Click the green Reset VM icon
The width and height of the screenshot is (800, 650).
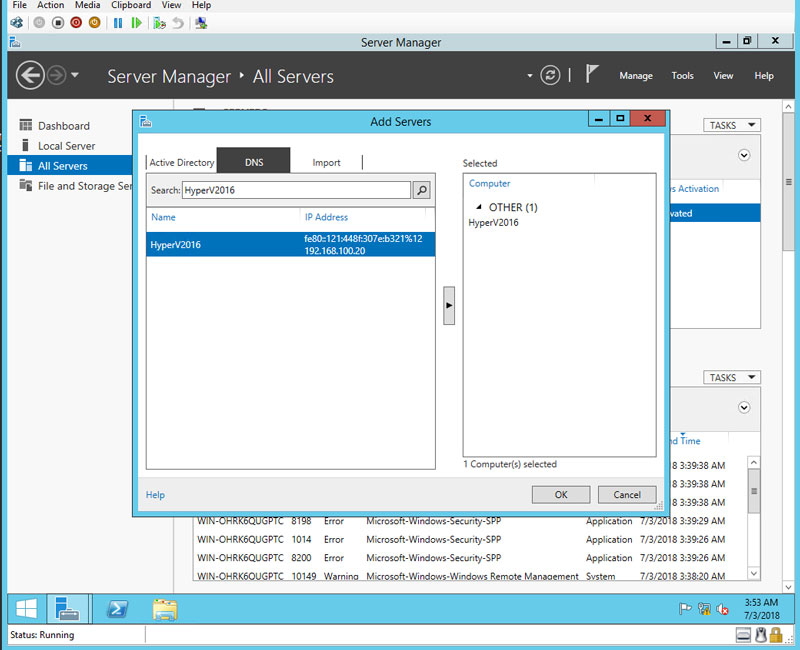(x=136, y=22)
